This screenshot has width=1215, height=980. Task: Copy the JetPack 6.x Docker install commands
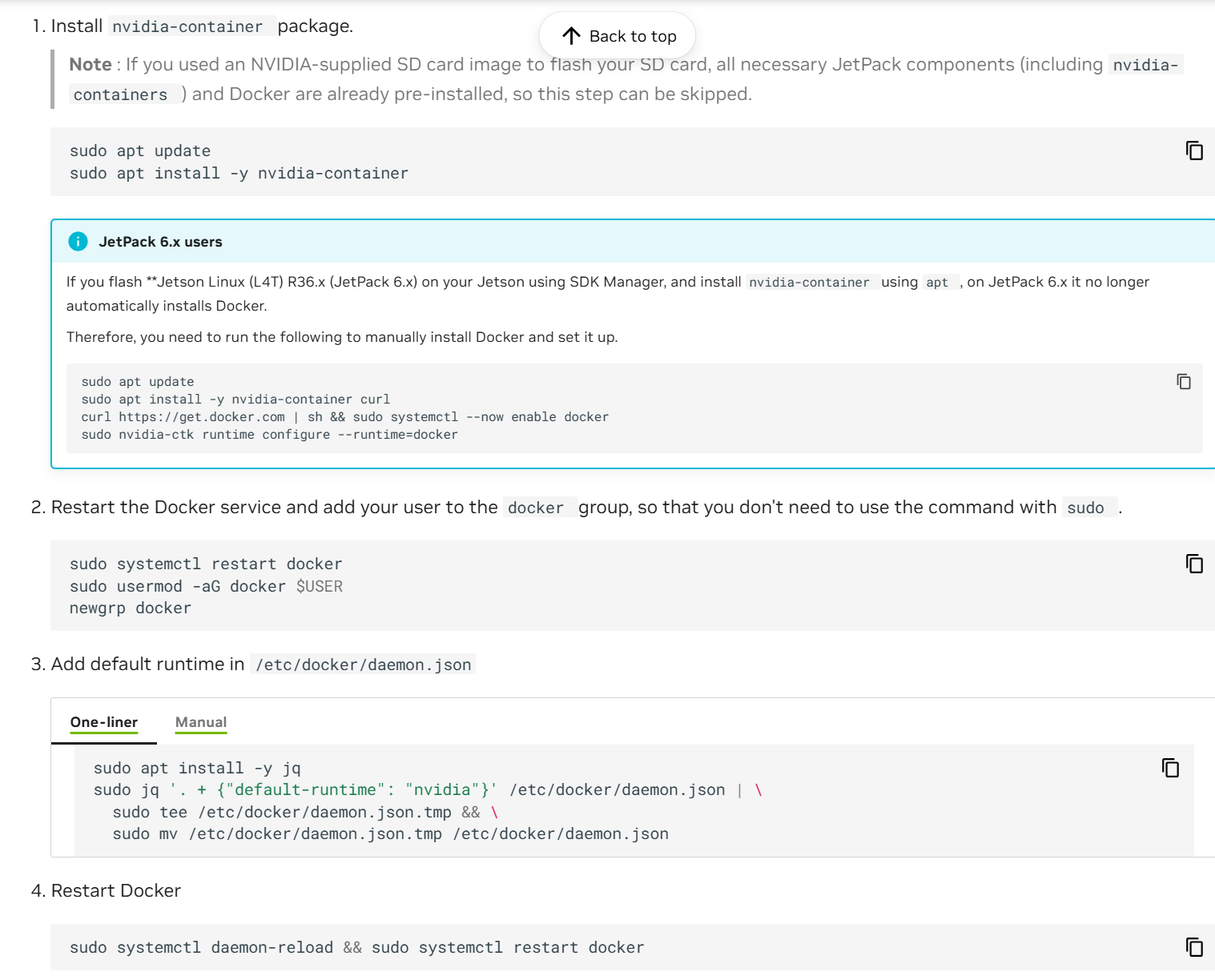(x=1184, y=382)
